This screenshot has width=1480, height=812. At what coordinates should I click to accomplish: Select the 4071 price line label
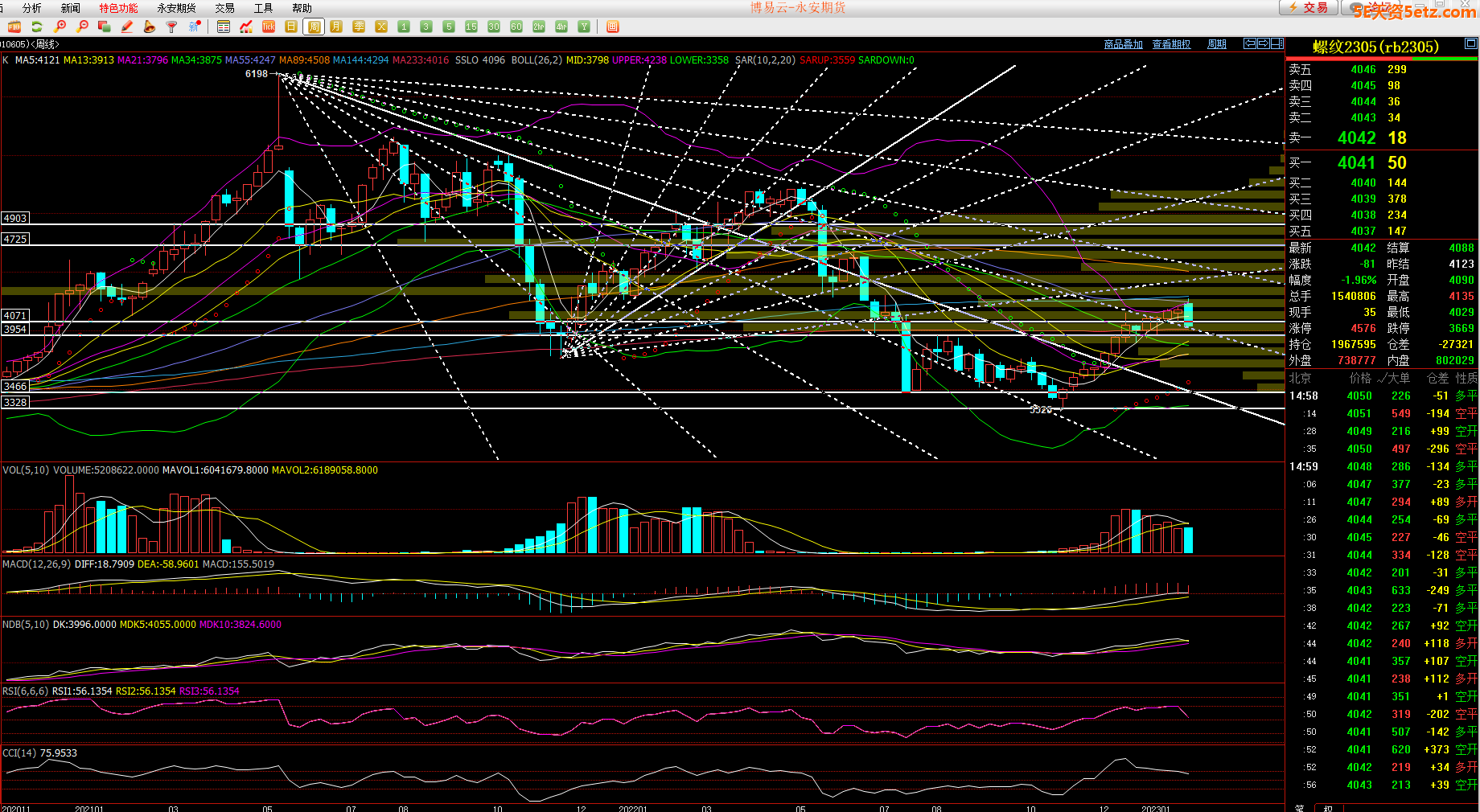click(15, 315)
